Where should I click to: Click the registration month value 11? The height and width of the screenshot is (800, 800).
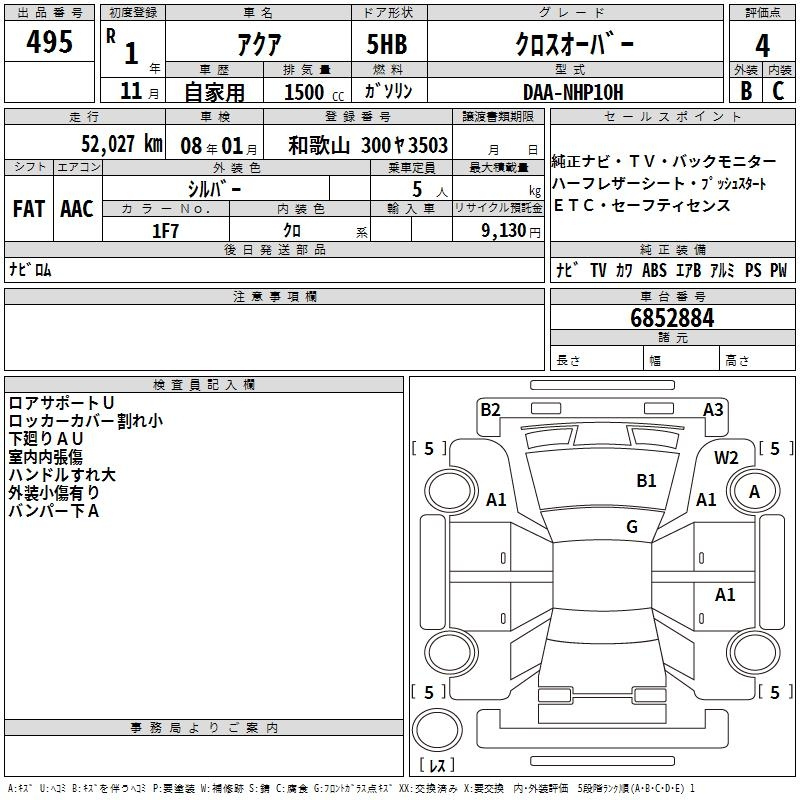pyautogui.click(x=131, y=91)
